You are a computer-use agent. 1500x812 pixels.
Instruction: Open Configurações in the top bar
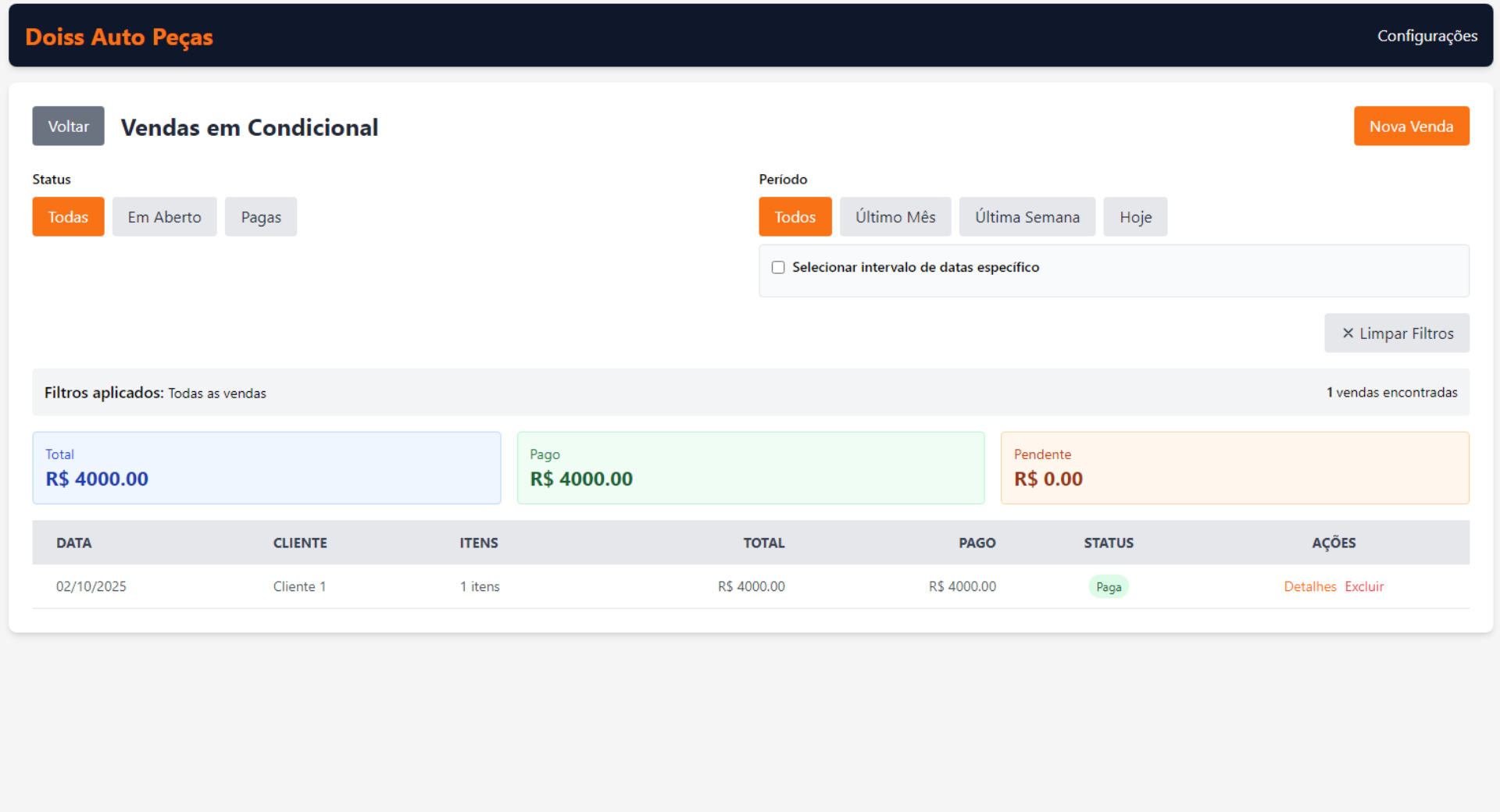click(x=1427, y=36)
